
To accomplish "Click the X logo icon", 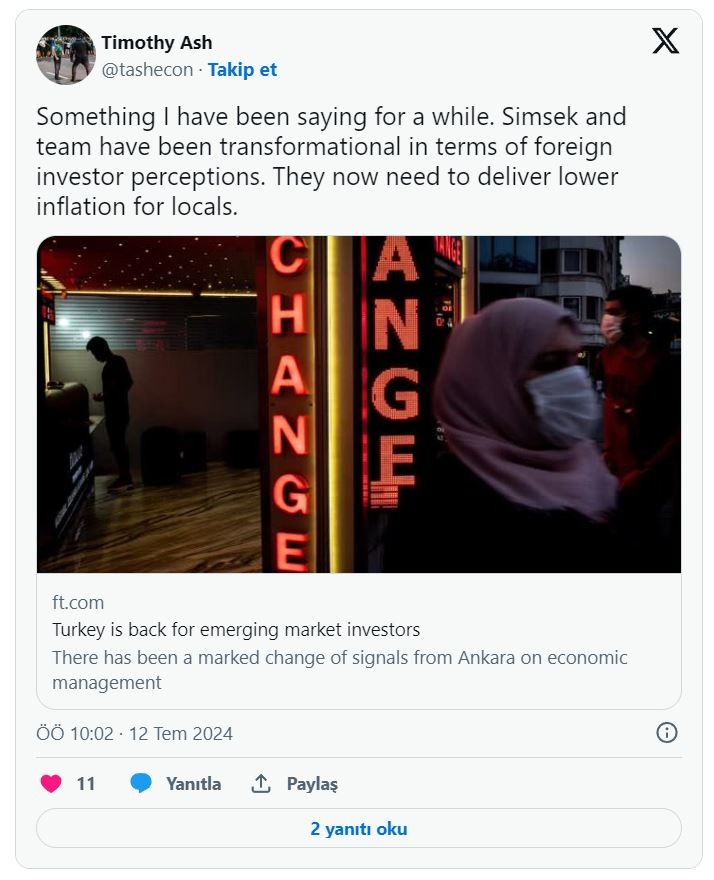I will (x=665, y=41).
